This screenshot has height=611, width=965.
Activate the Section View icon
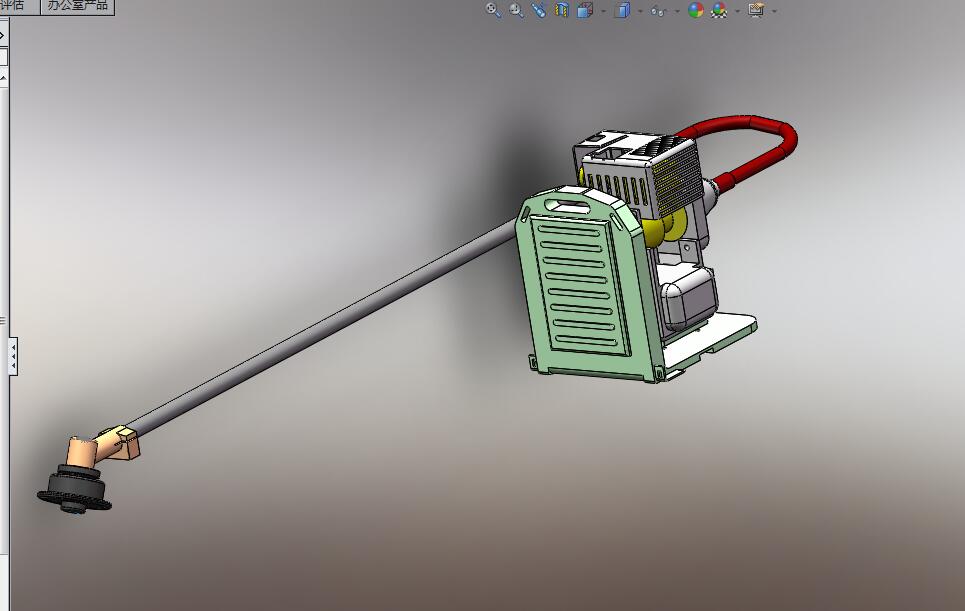pos(561,10)
